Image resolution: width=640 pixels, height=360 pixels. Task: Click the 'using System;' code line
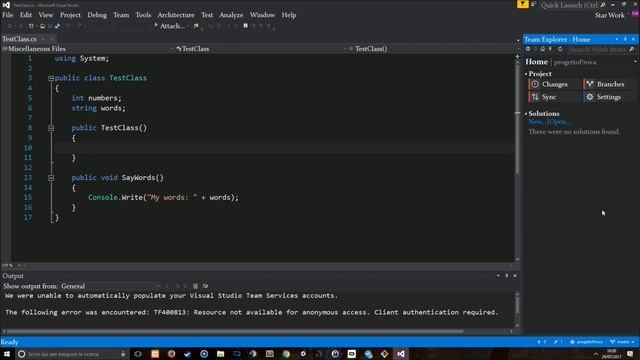coord(82,58)
